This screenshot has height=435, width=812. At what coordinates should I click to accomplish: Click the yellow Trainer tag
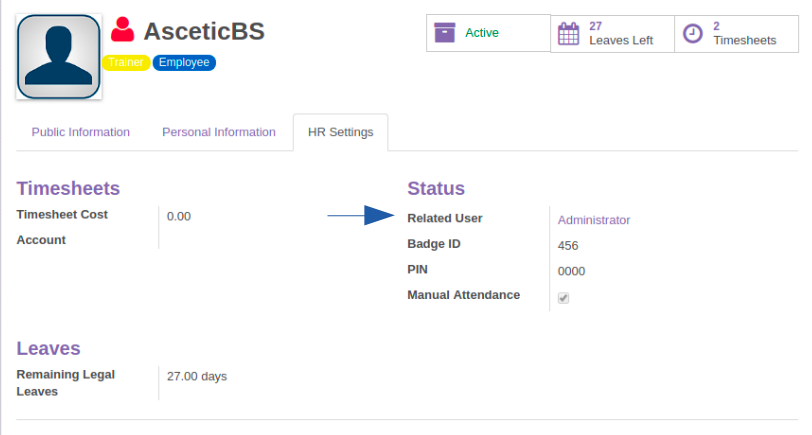pos(126,62)
